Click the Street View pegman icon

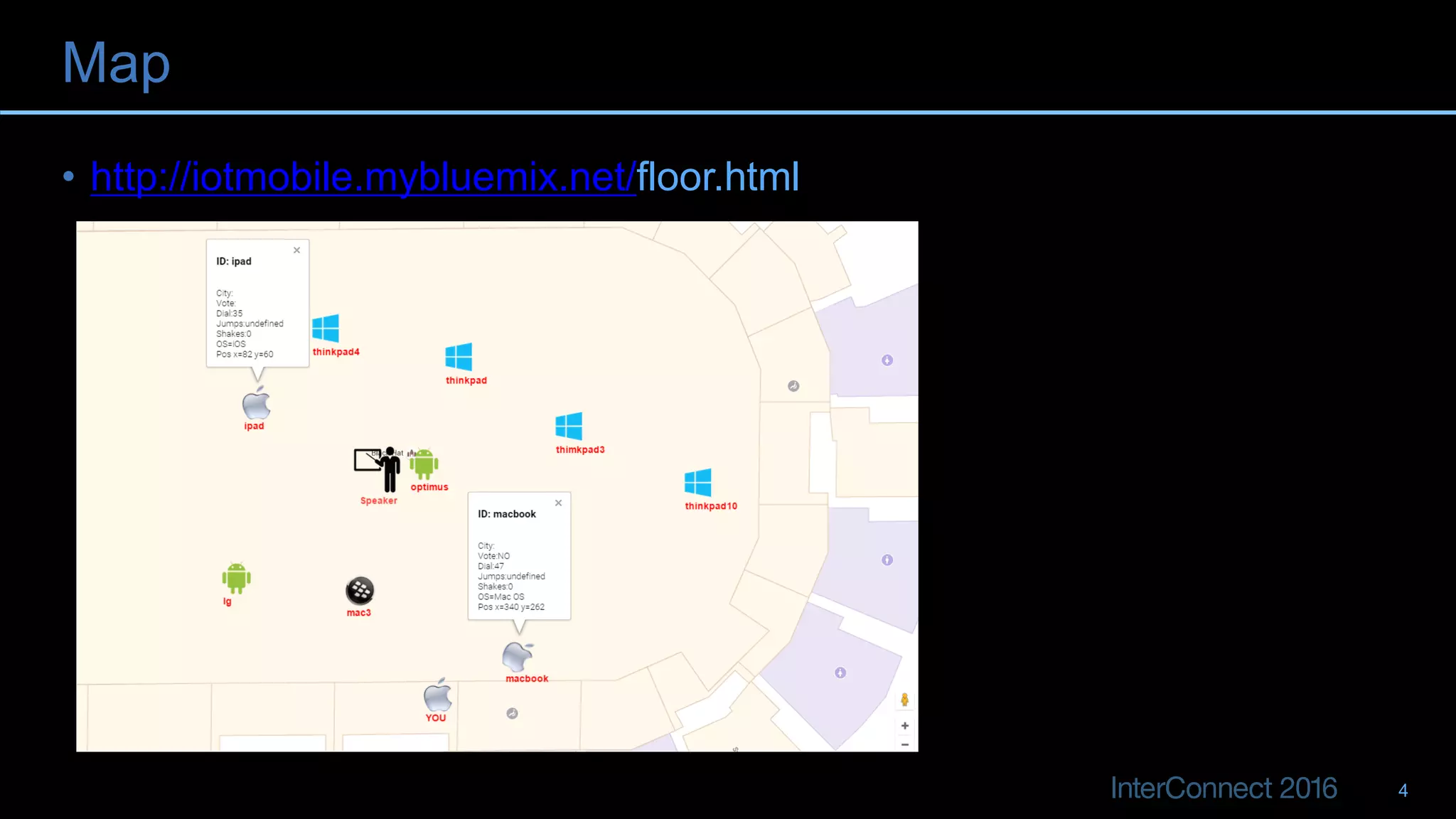[904, 700]
